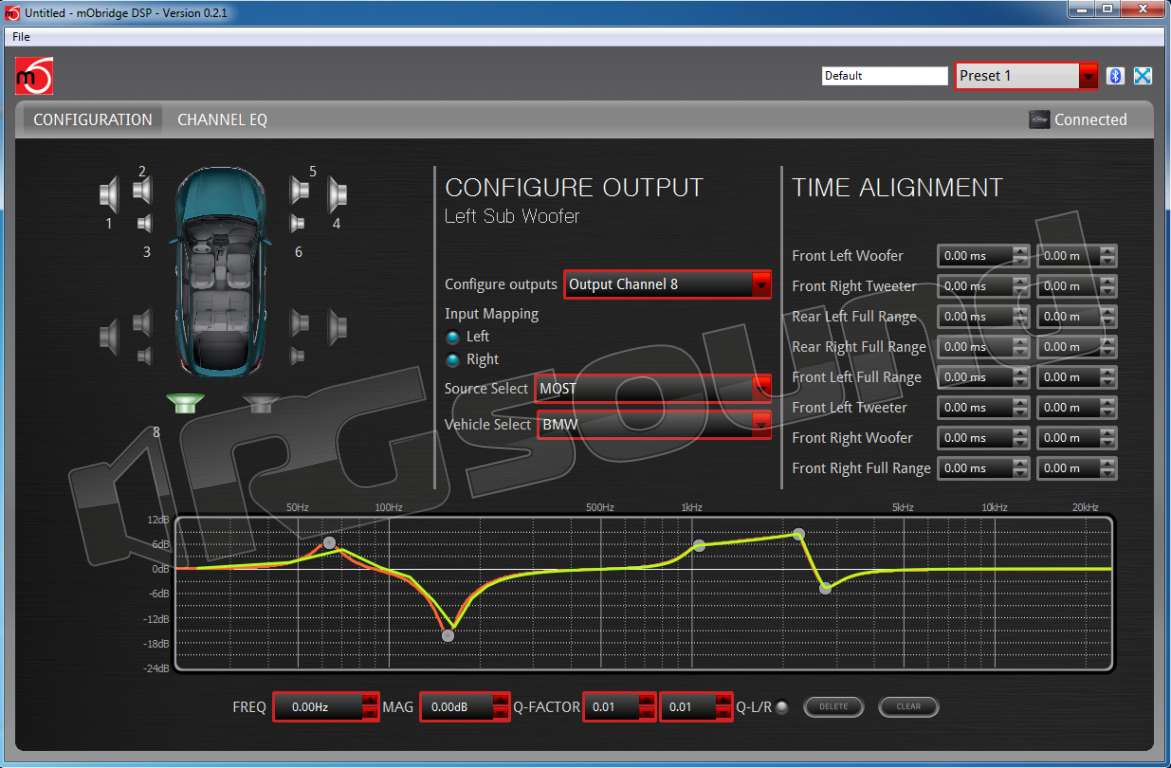Open Configure outputs Output Channel 8 dropdown
The image size is (1171, 768).
(x=761, y=285)
